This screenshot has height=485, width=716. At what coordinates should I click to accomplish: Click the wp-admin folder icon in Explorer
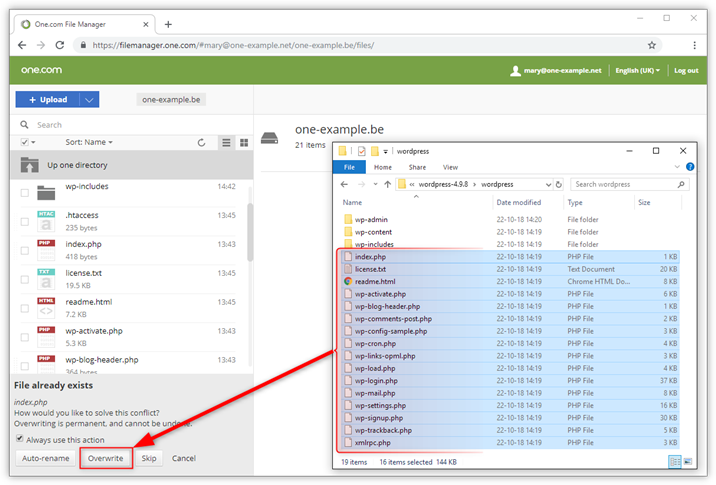point(348,220)
